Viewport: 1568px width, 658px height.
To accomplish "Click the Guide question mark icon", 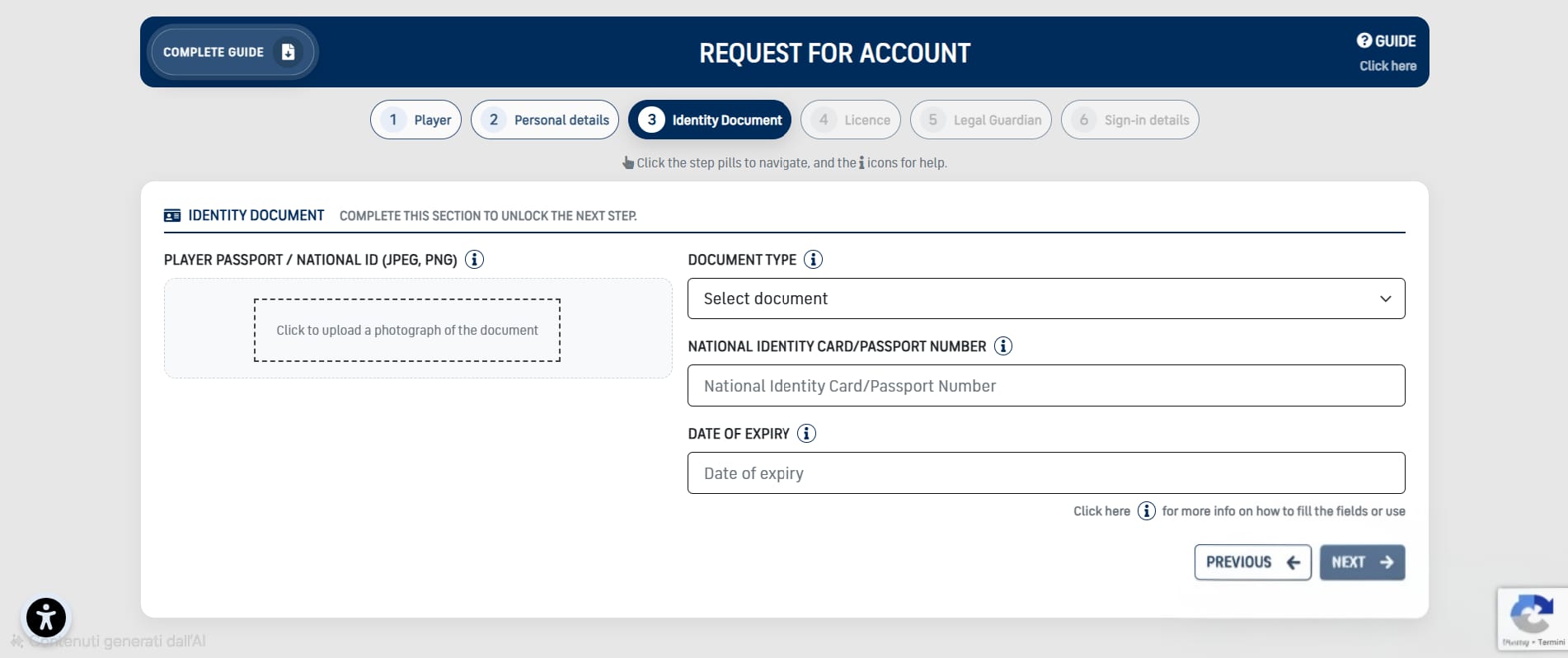I will (x=1364, y=40).
